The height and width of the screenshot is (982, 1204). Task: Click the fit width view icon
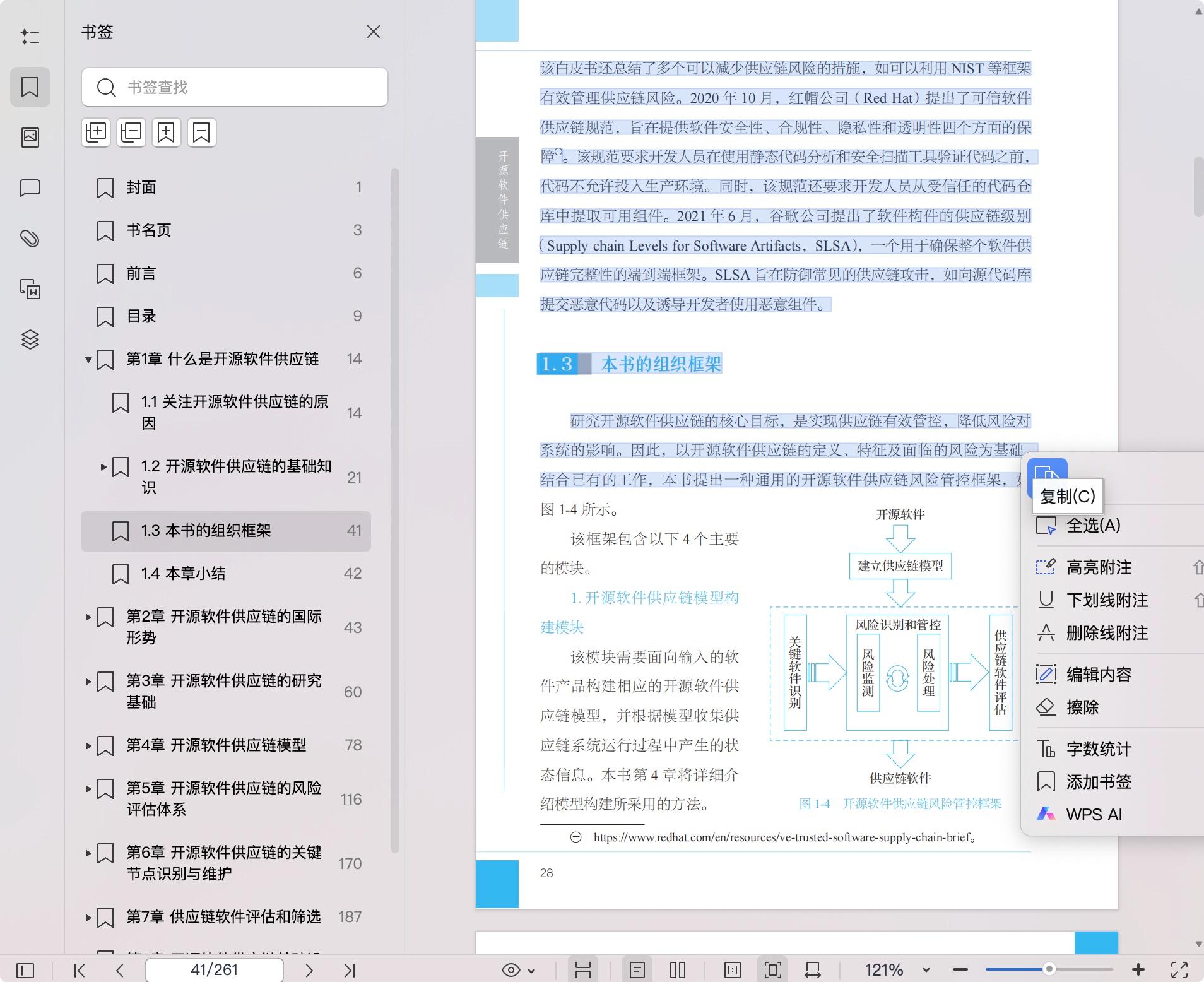tap(813, 970)
